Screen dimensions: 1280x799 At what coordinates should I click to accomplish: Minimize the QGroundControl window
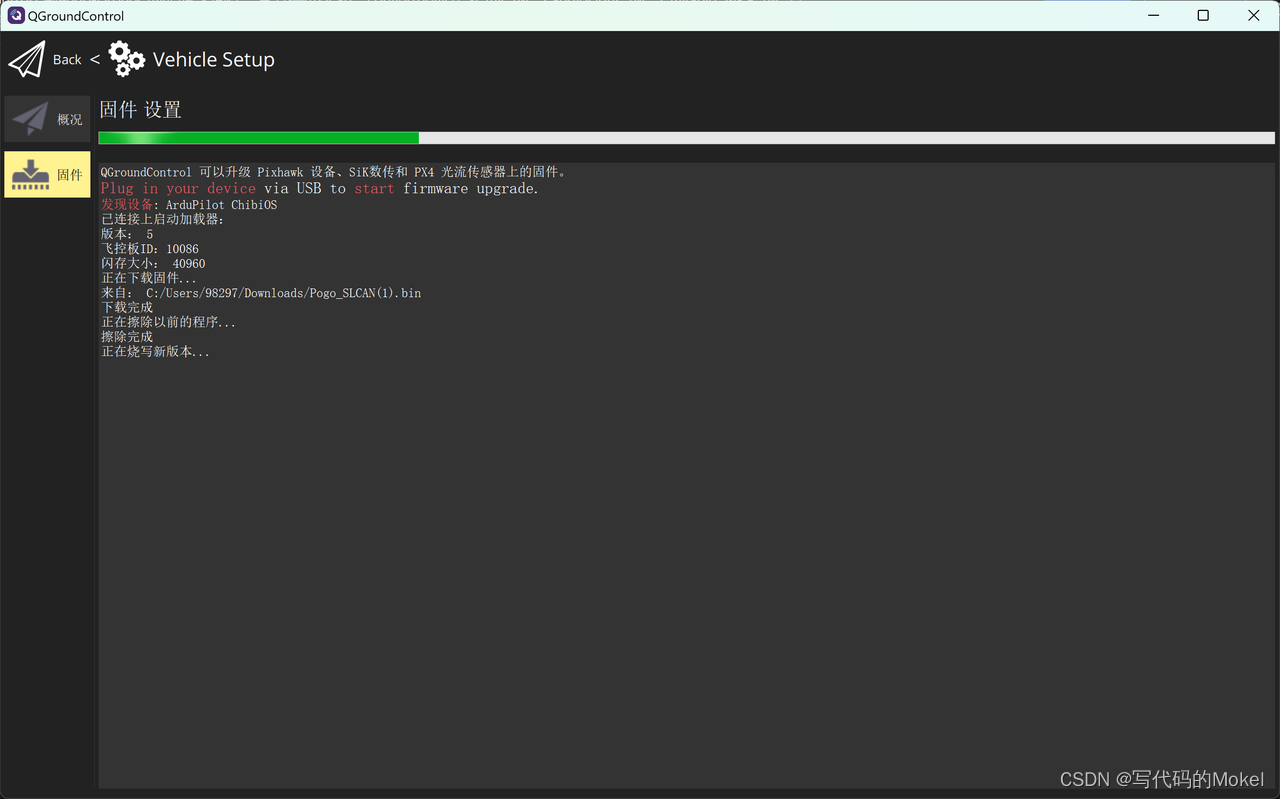coord(1154,16)
